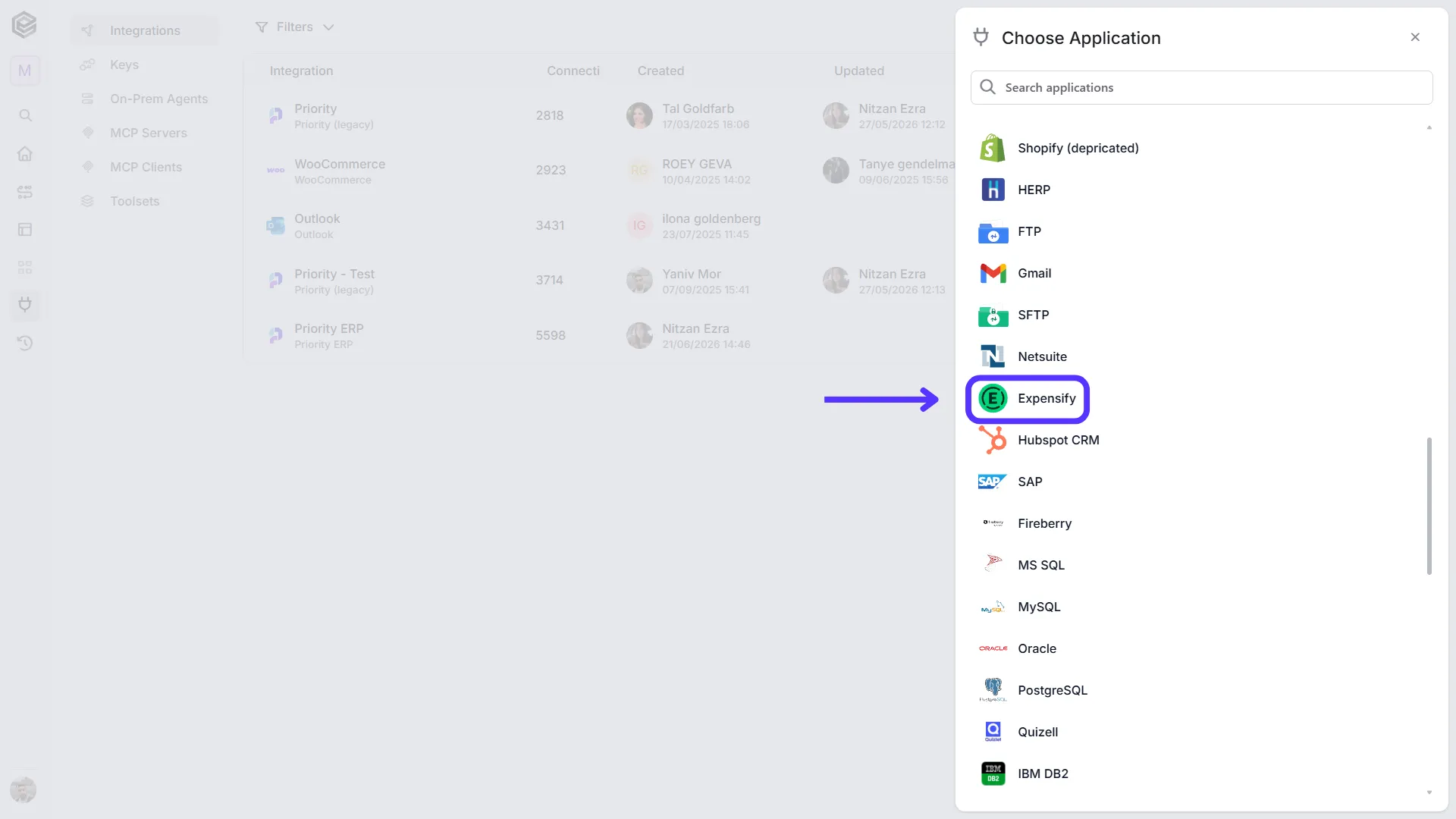Click the Search applications input field
Screen dimensions: 1456x819
coord(1201,88)
